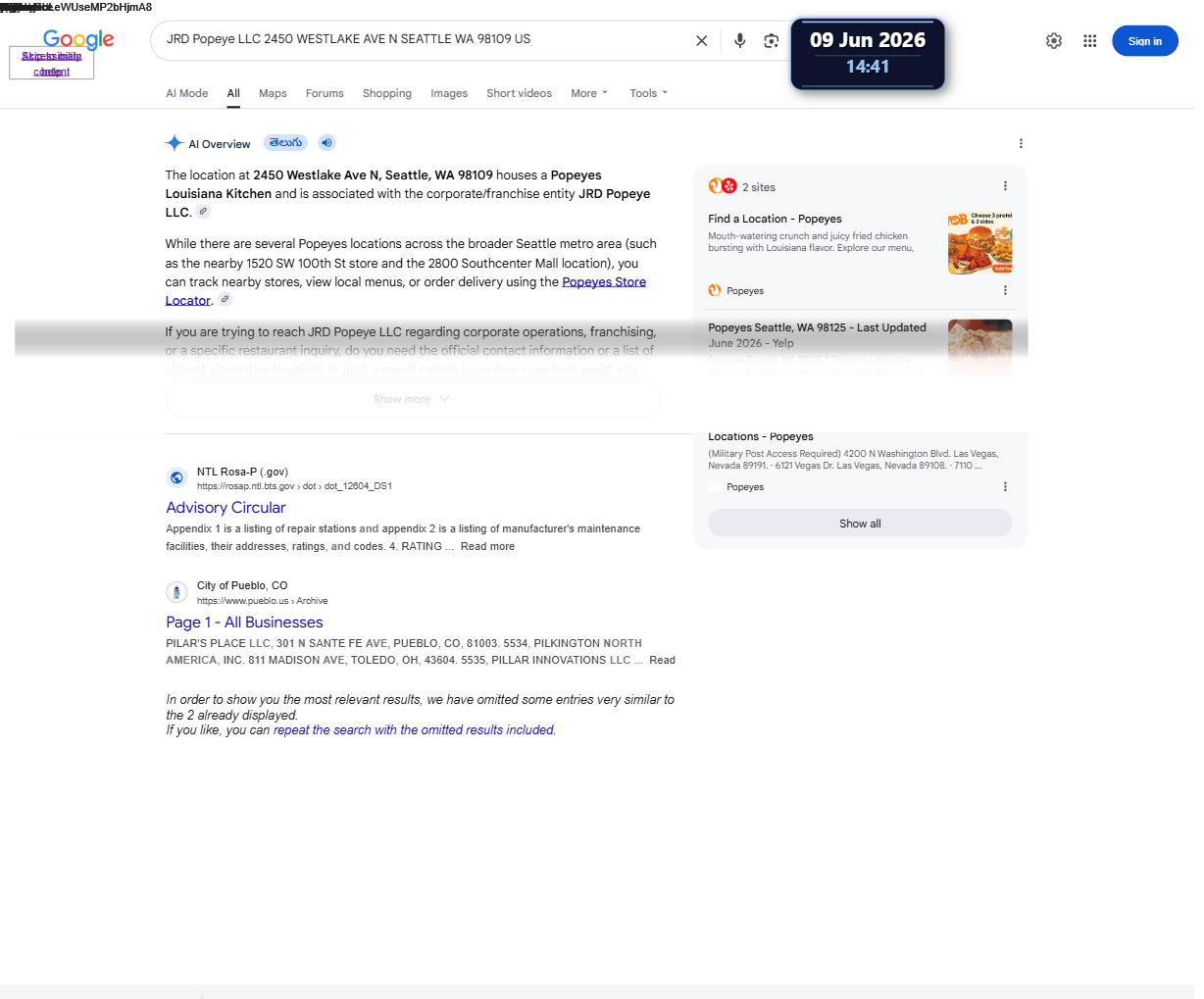1204x999 pixels.
Task: Open search by image camera icon
Action: click(772, 41)
